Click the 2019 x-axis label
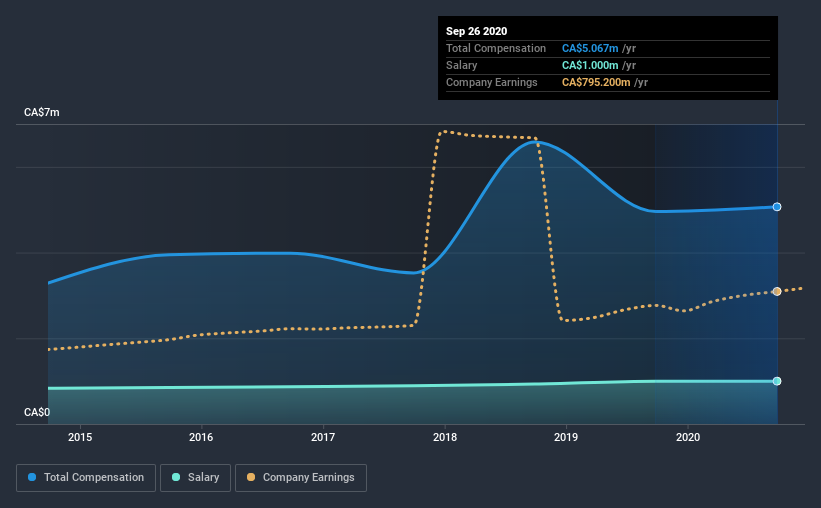821x508 pixels. coord(566,437)
